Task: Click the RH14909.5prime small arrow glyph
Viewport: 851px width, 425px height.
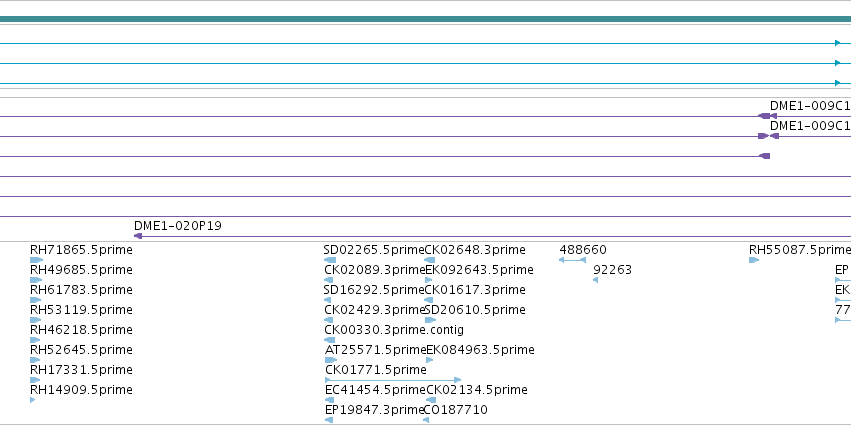Action: click(33, 400)
